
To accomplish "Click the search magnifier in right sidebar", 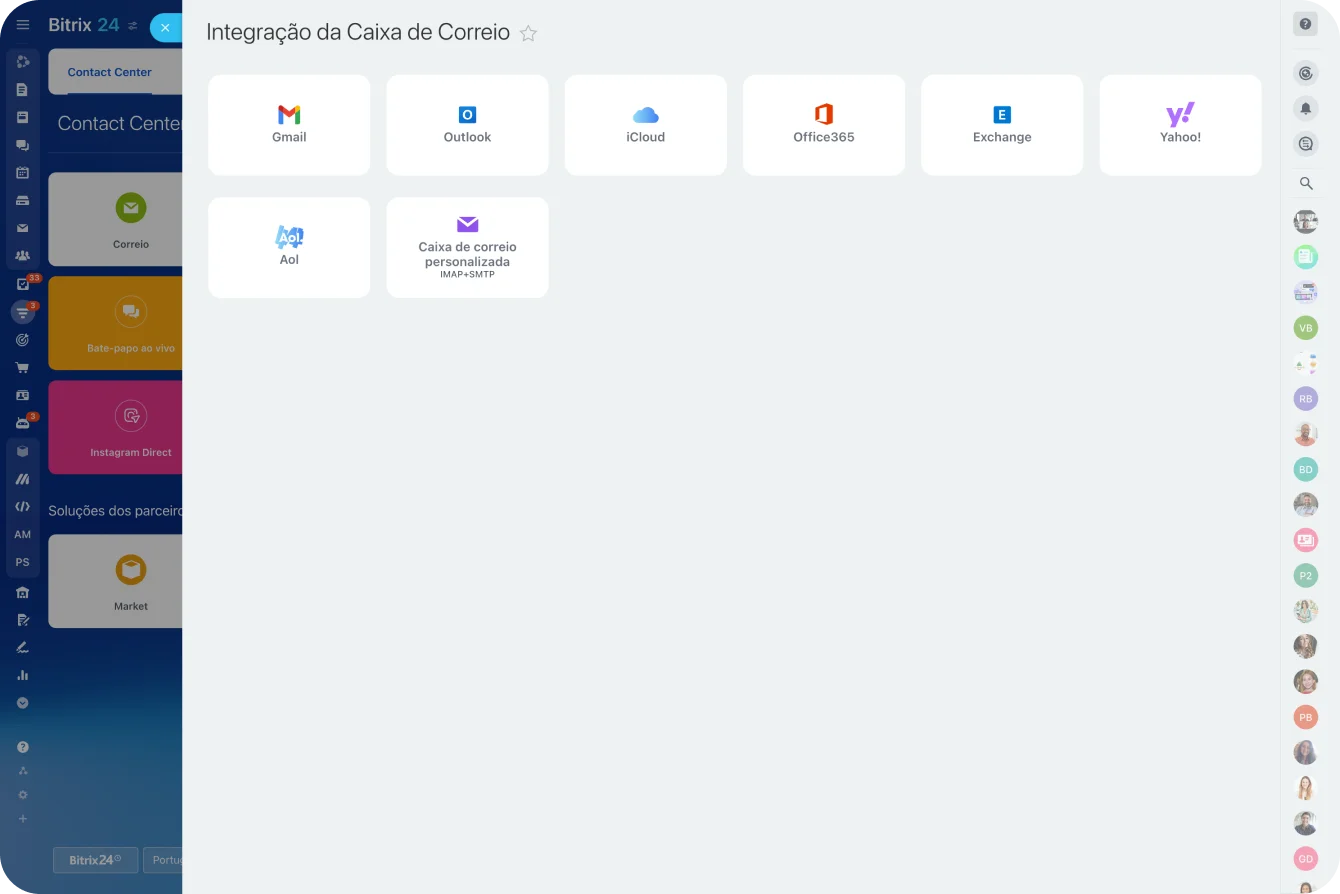I will 1305,183.
